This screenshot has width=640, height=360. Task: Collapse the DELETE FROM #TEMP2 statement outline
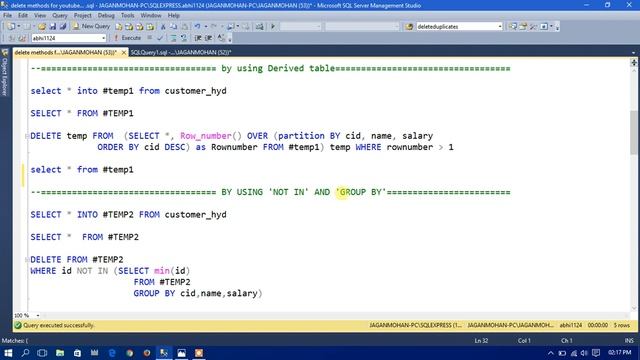(x=27, y=260)
